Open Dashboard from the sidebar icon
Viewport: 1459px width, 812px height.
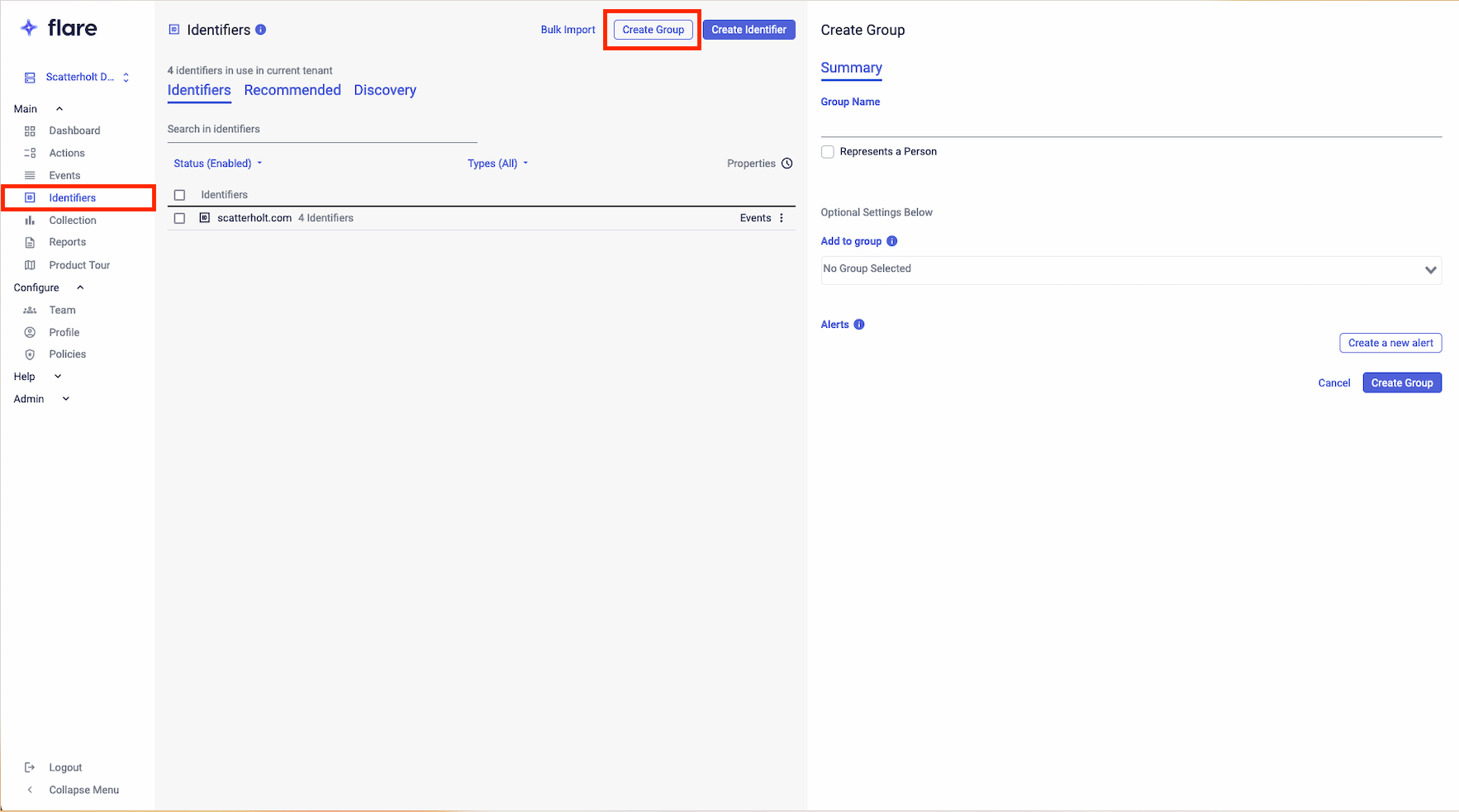pos(30,131)
